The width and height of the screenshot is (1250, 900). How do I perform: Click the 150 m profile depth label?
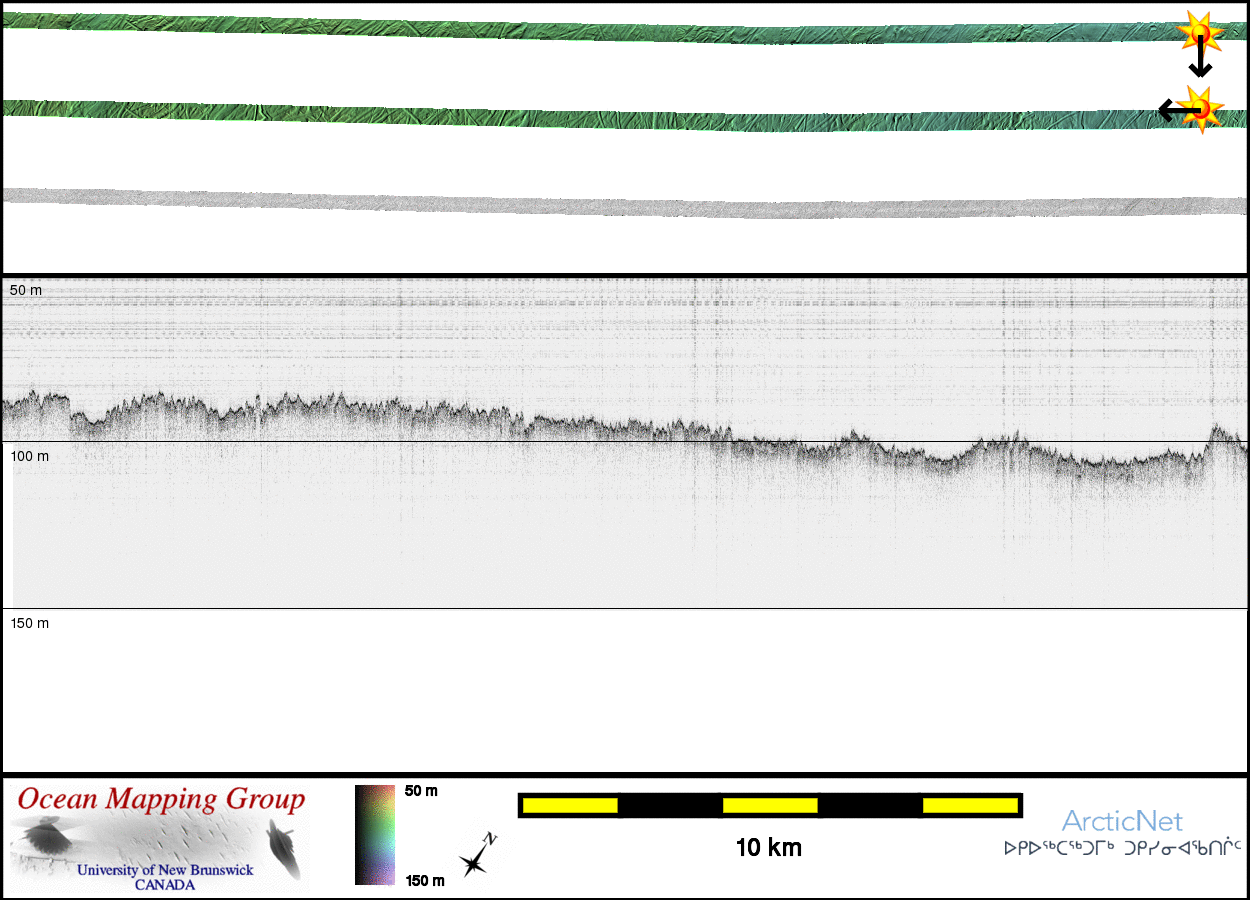click(30, 623)
